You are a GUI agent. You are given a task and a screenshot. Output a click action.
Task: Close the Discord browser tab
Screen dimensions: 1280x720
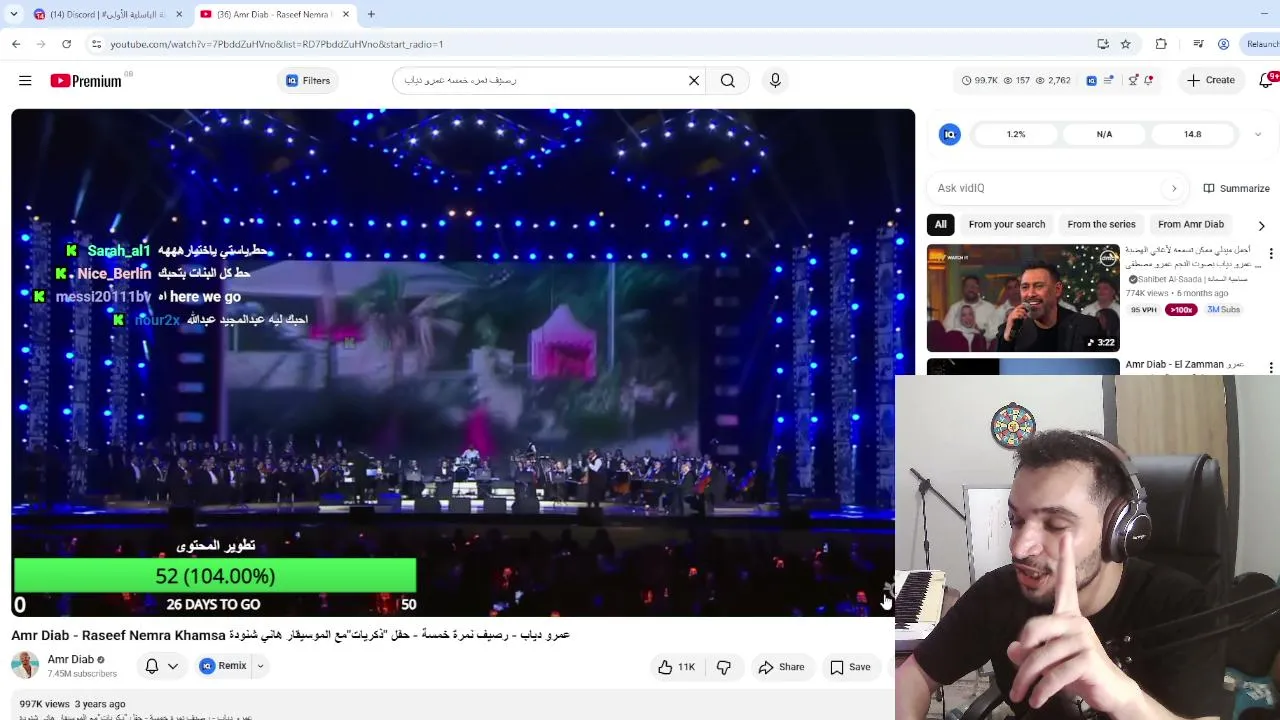180,15
